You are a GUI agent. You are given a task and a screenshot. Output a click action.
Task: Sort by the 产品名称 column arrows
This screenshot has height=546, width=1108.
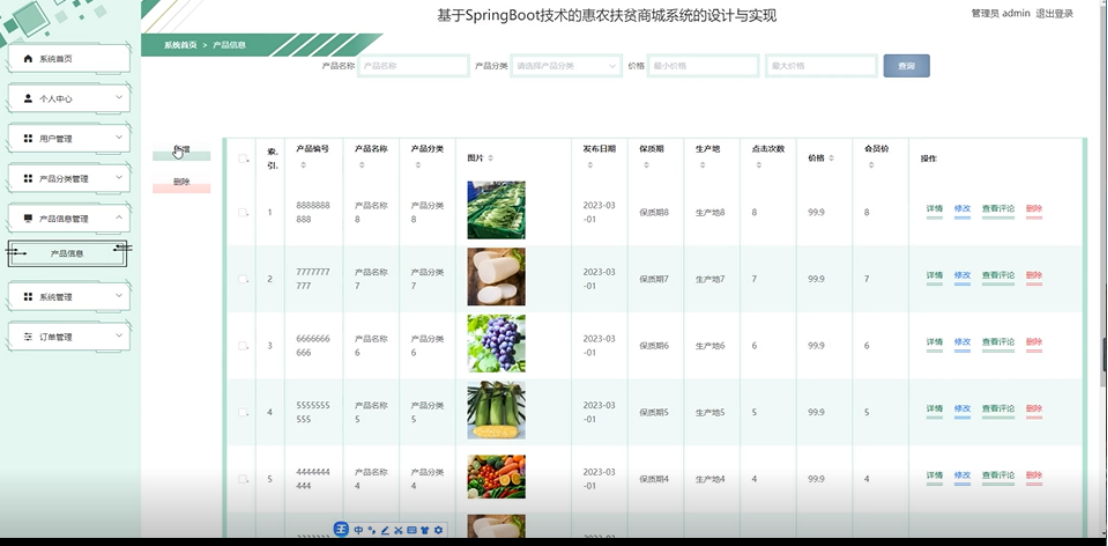coord(362,165)
